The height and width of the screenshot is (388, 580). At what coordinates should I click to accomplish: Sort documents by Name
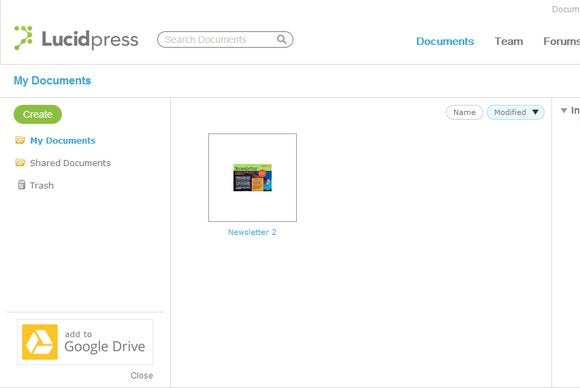click(464, 112)
